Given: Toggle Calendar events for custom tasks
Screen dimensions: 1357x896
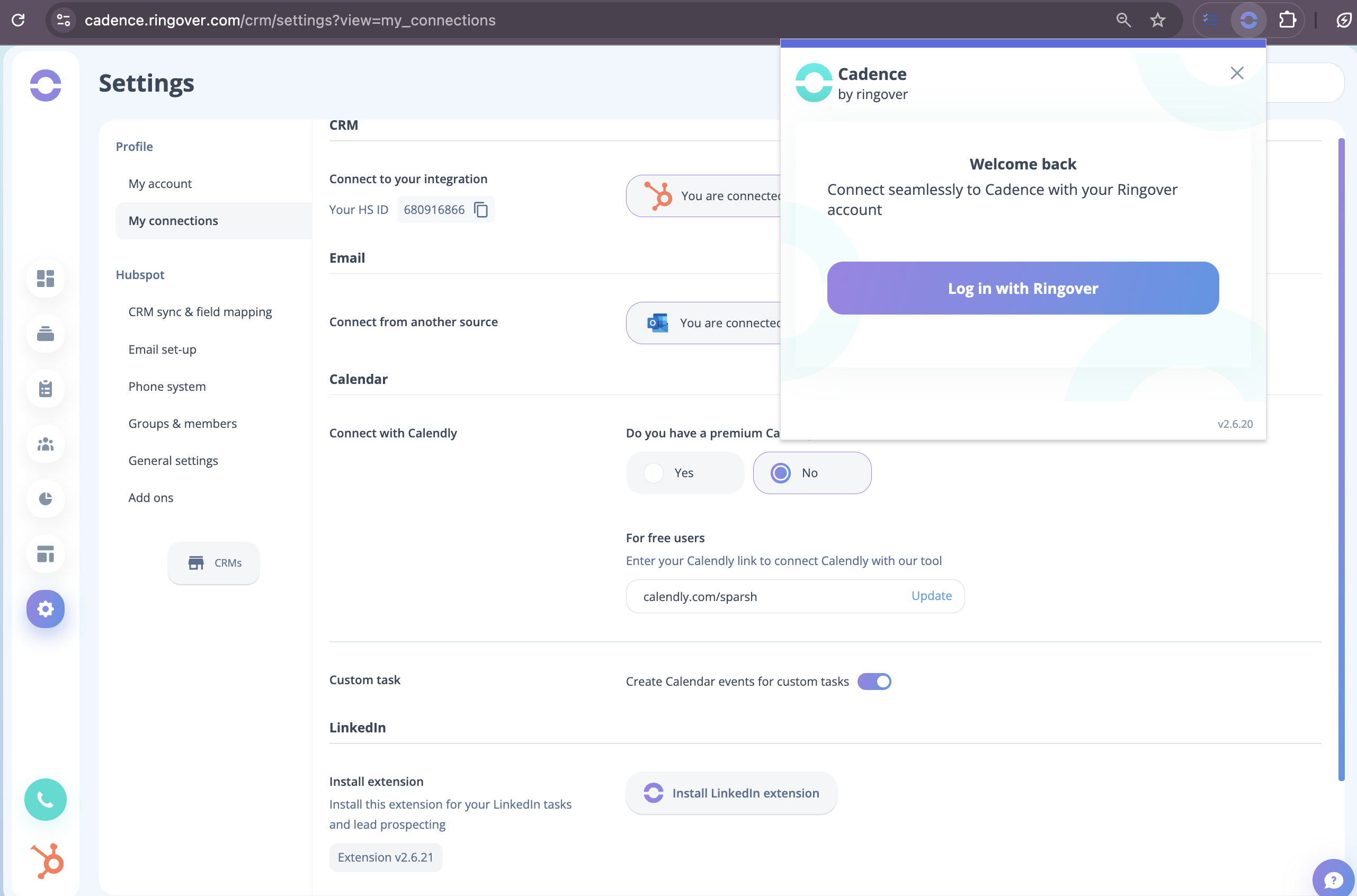Looking at the screenshot, I should [874, 681].
